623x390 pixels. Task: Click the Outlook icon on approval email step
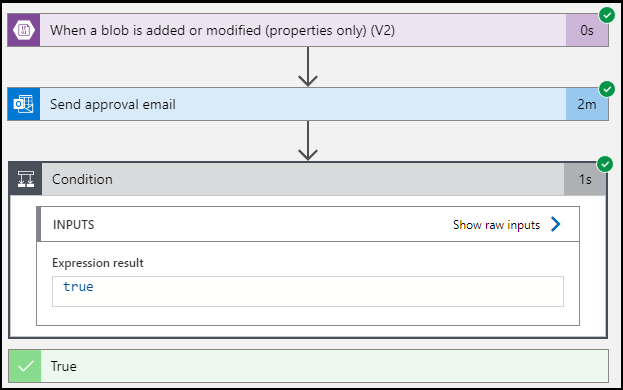pyautogui.click(x=24, y=104)
